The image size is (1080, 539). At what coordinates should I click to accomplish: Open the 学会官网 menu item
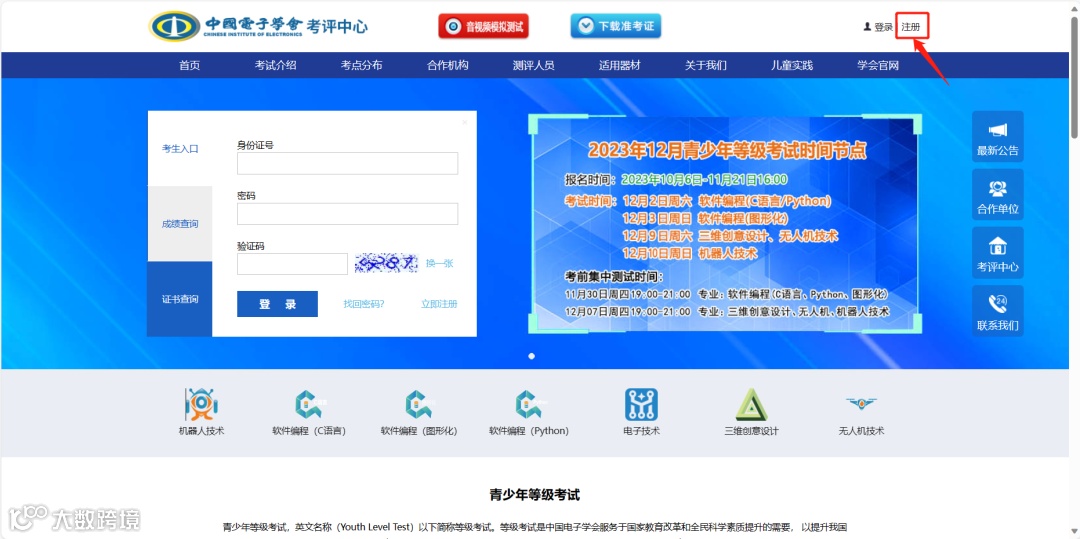(878, 65)
